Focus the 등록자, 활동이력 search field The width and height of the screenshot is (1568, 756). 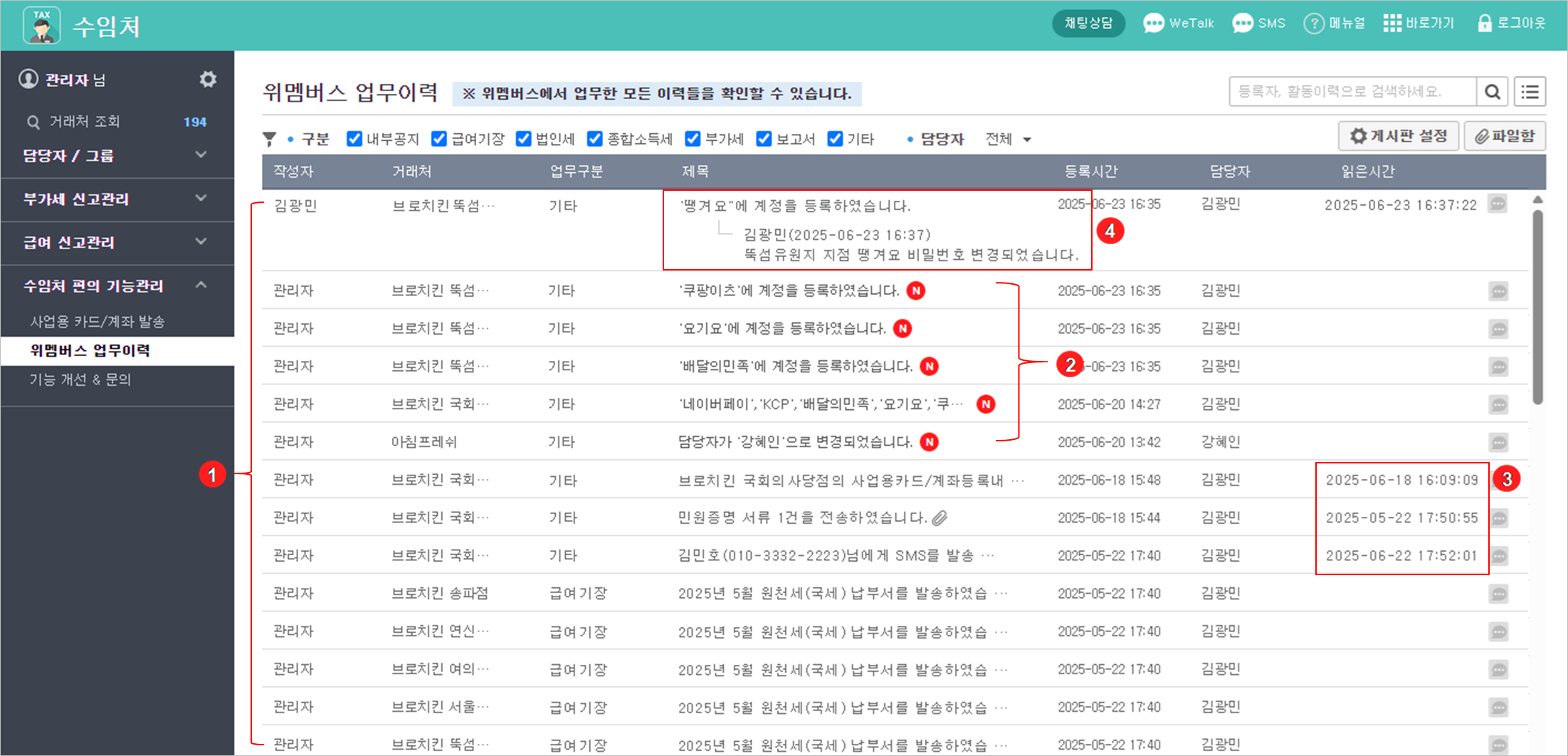point(1352,92)
